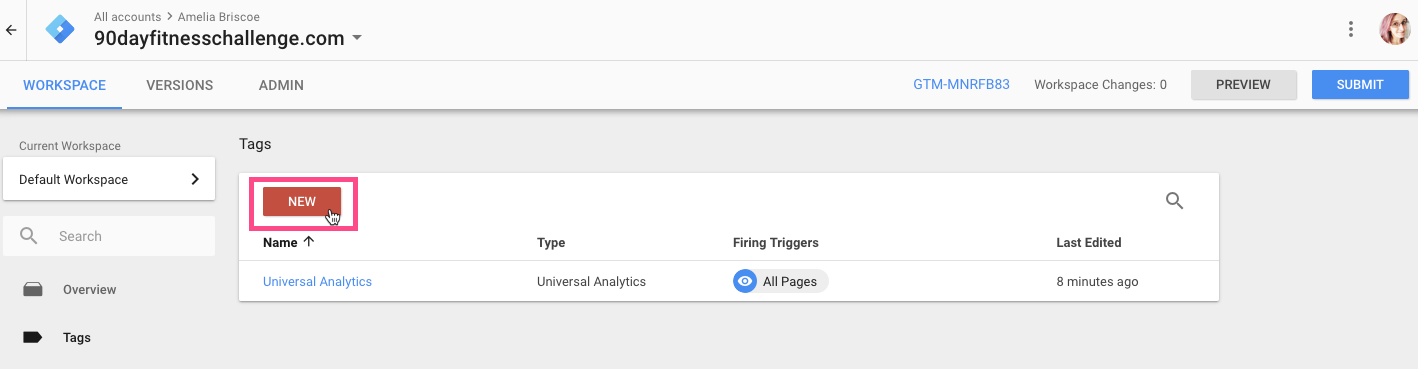Open the Universal Analytics tag link
1418x369 pixels.
[317, 282]
